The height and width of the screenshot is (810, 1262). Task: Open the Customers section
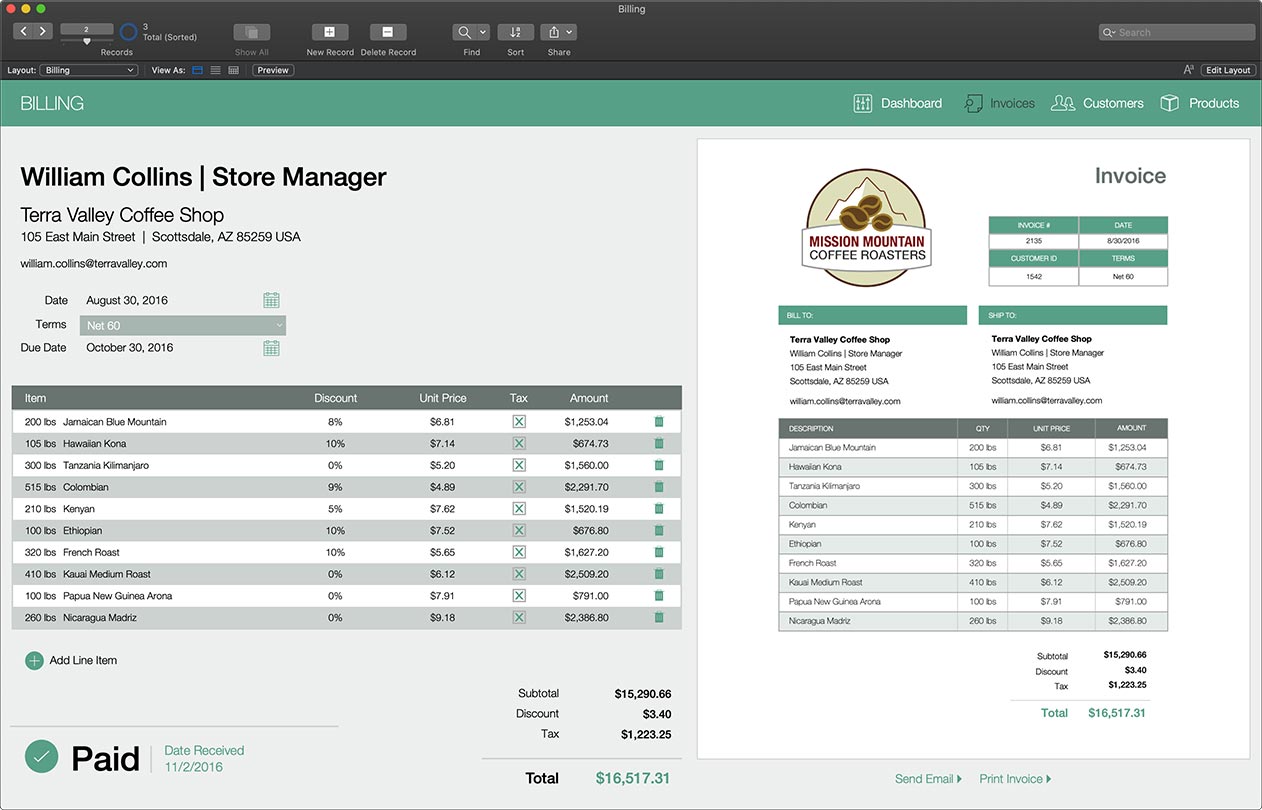click(1097, 103)
